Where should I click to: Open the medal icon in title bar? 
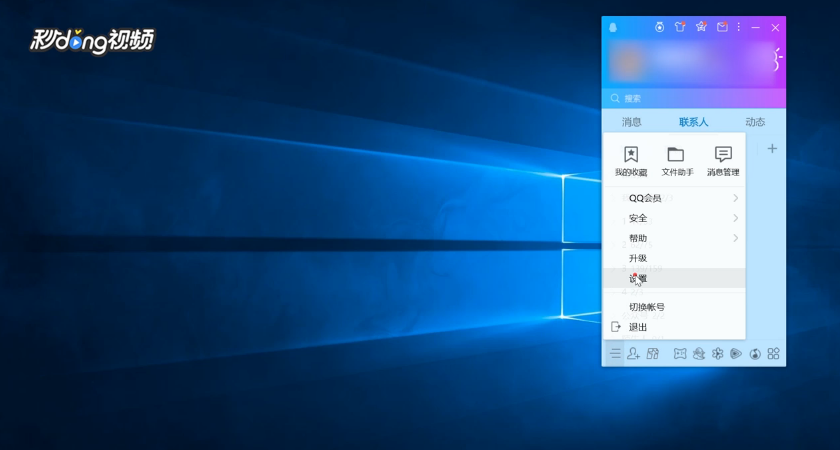click(x=659, y=27)
